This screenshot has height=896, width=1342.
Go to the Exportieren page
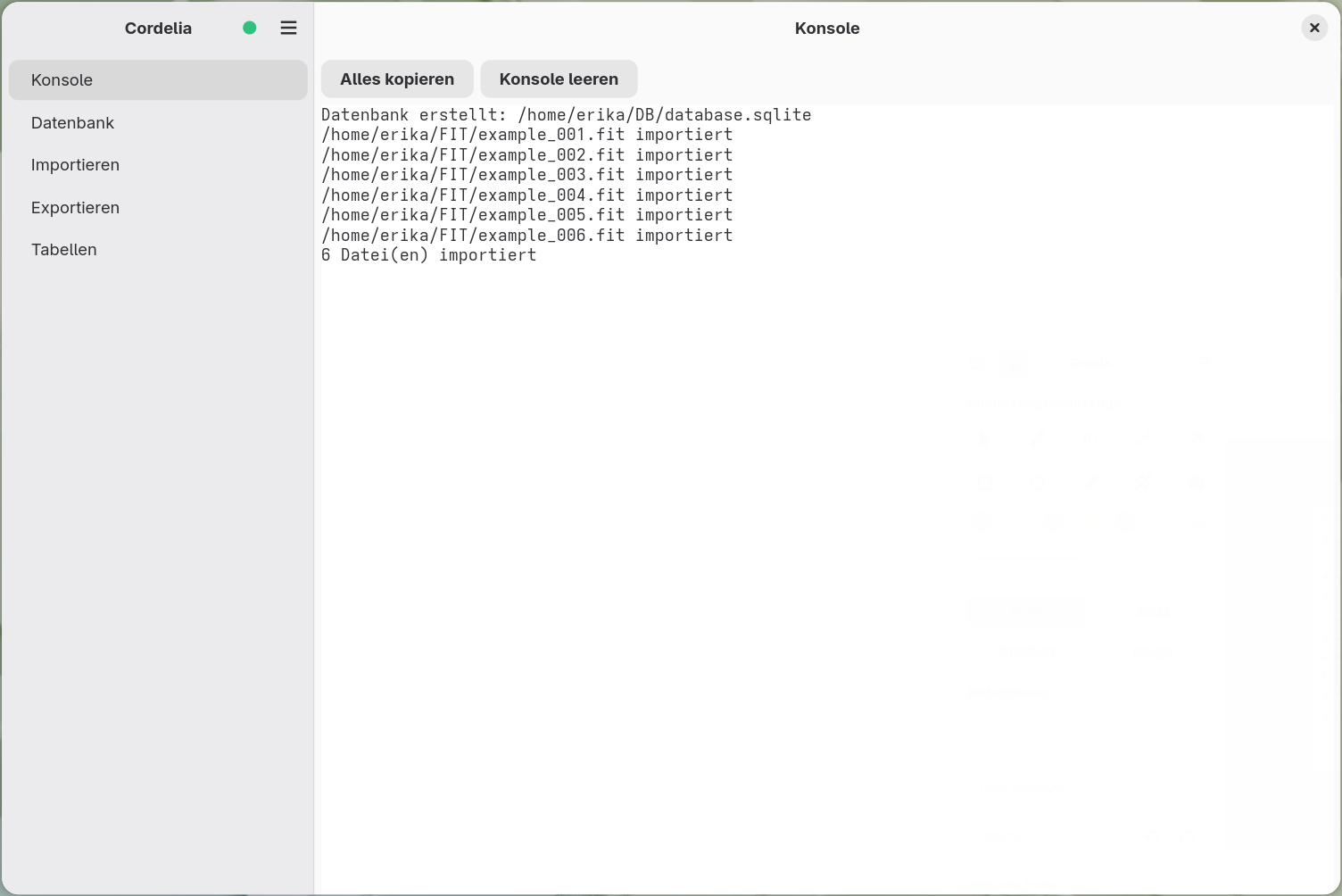click(158, 207)
